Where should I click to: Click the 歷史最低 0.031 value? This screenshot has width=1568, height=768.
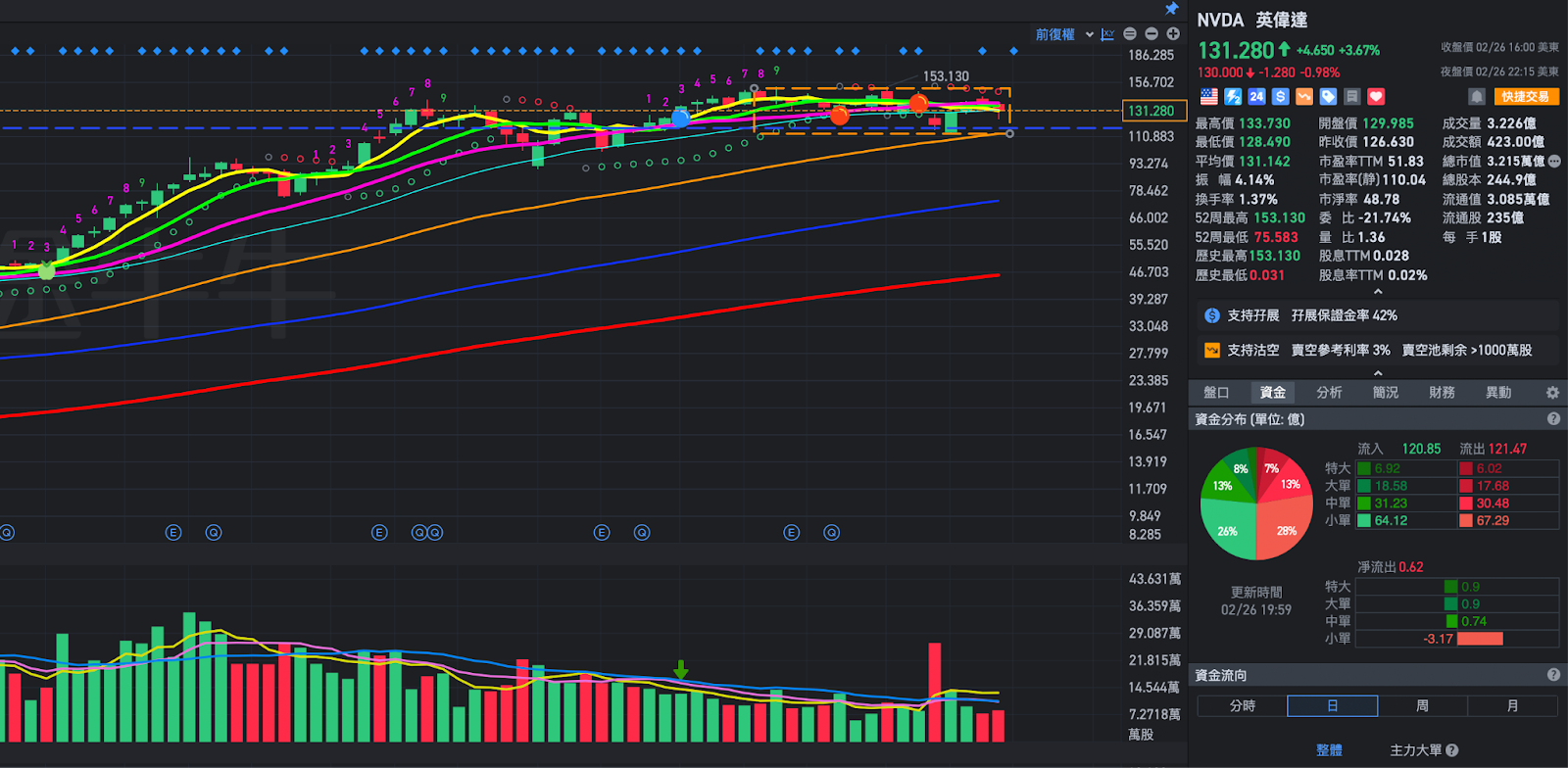pyautogui.click(x=1267, y=275)
